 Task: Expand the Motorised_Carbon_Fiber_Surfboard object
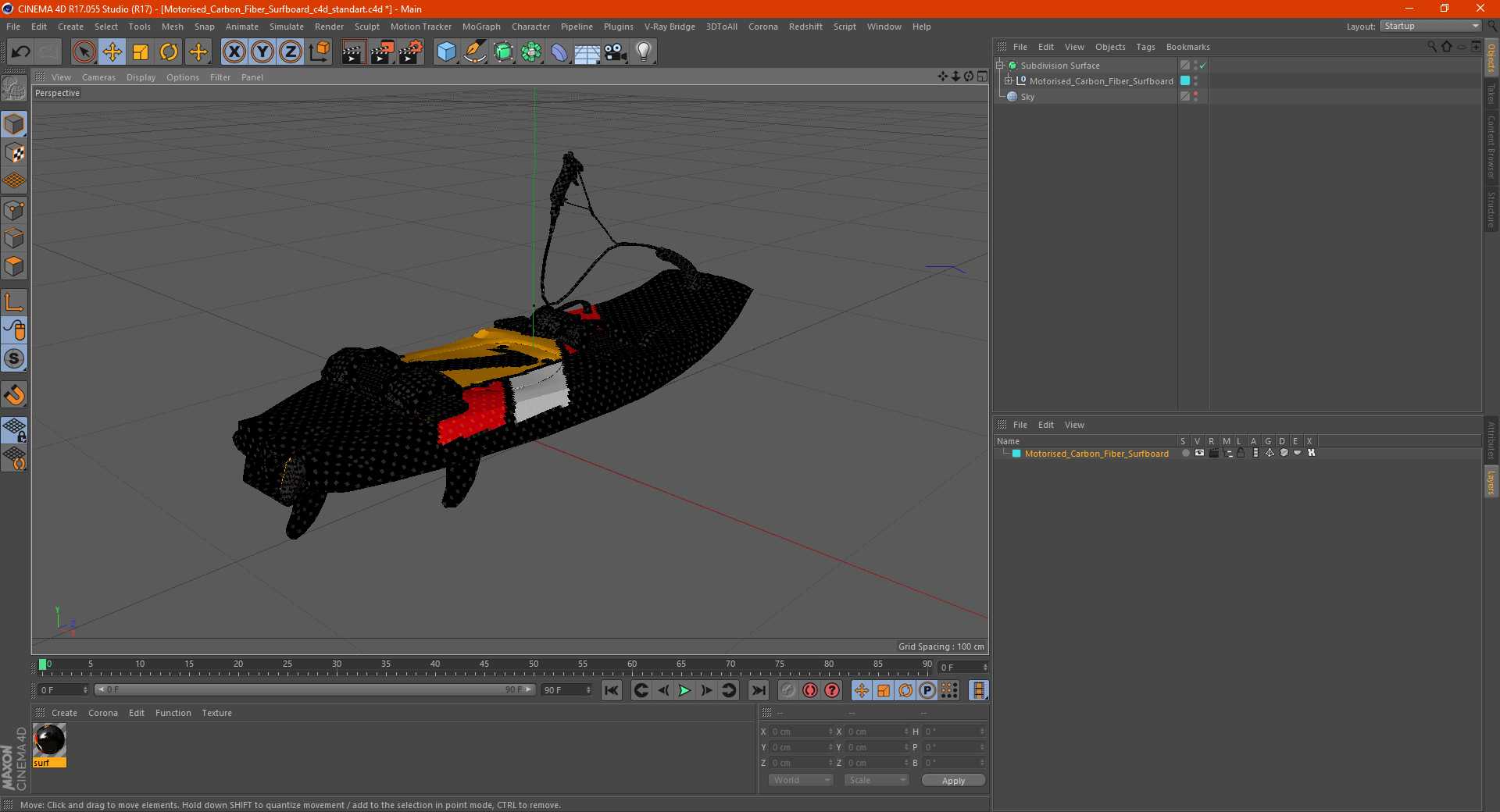(x=1009, y=80)
